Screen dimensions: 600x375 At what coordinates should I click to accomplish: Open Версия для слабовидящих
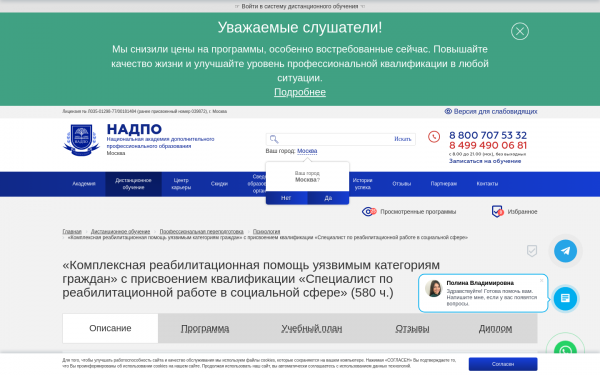click(x=495, y=111)
